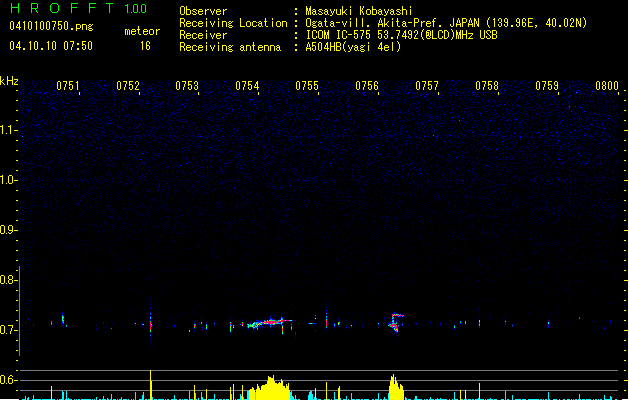This screenshot has height=400, width=629.
Task: Click the Observer label
Action: (203, 11)
